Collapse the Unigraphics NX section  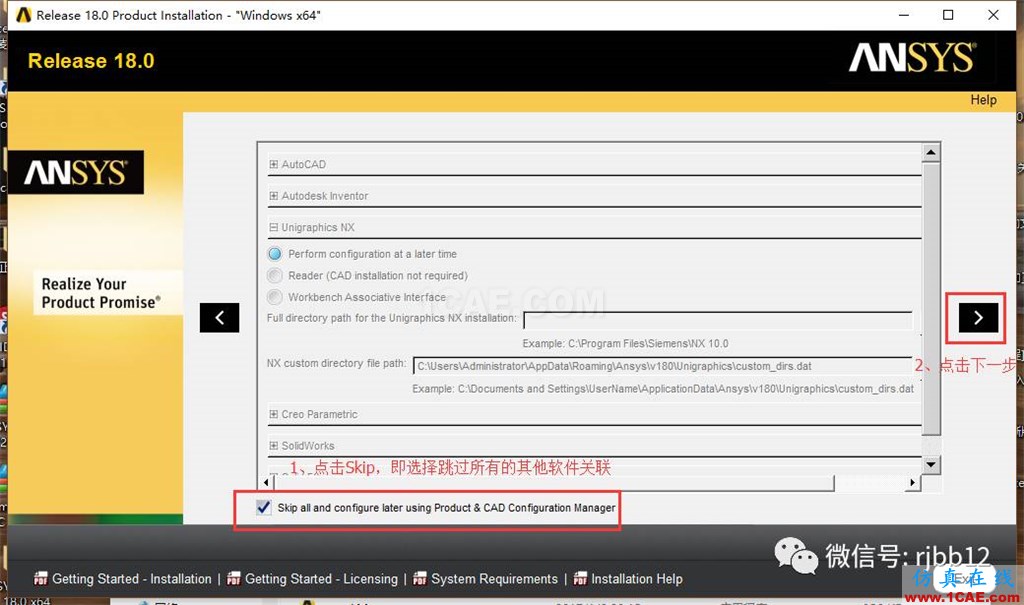point(274,227)
